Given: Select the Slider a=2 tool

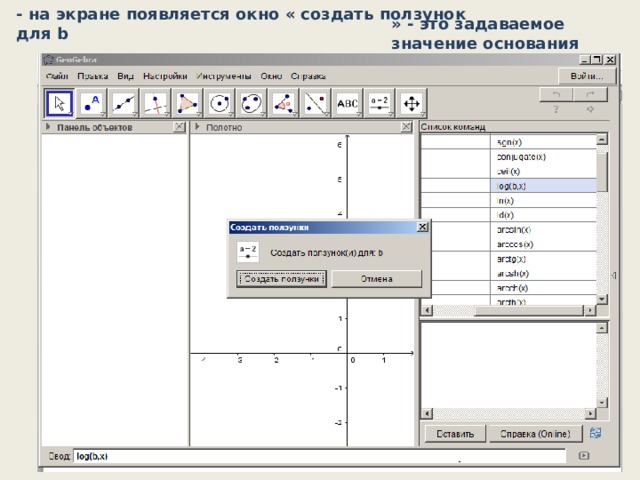Looking at the screenshot, I should click(379, 103).
